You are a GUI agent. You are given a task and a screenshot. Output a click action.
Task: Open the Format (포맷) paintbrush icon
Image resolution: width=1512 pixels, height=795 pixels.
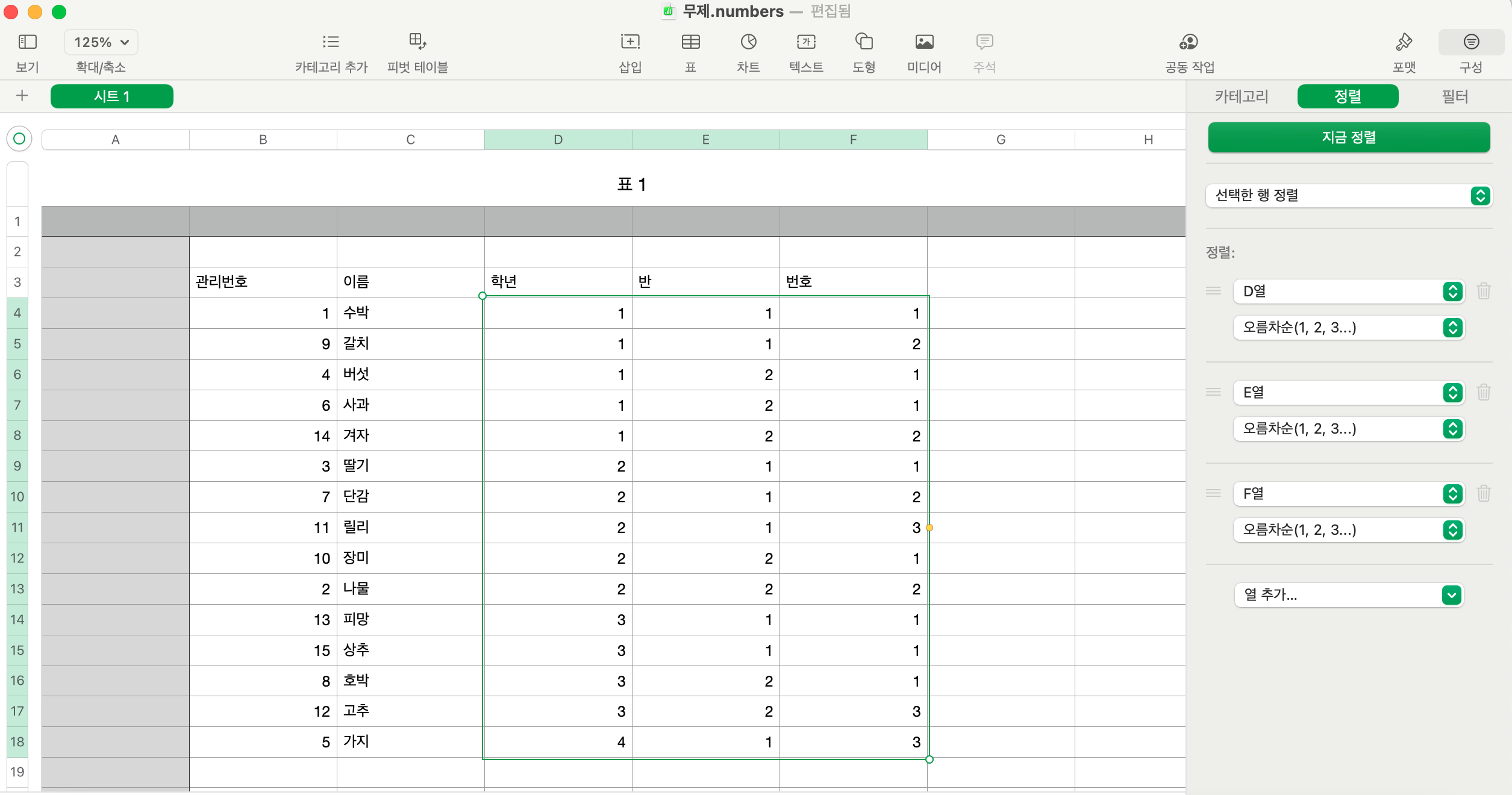1404,42
